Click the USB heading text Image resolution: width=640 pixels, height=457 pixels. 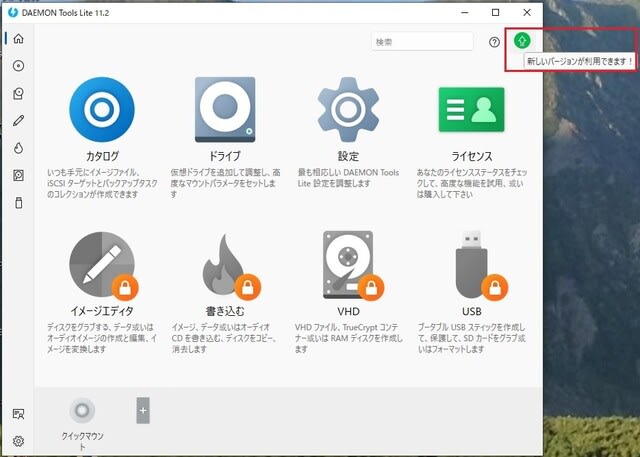coord(471,312)
